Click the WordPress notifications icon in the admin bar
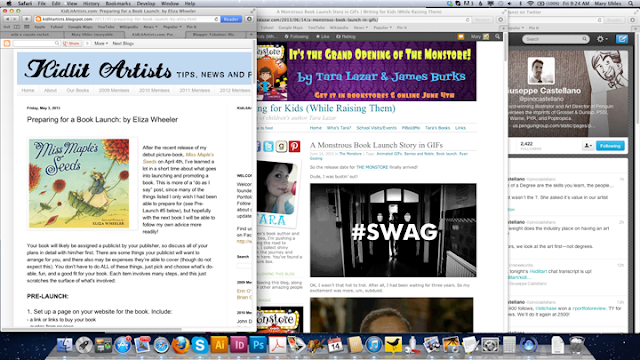This screenshot has height=360, width=640. [x=461, y=37]
